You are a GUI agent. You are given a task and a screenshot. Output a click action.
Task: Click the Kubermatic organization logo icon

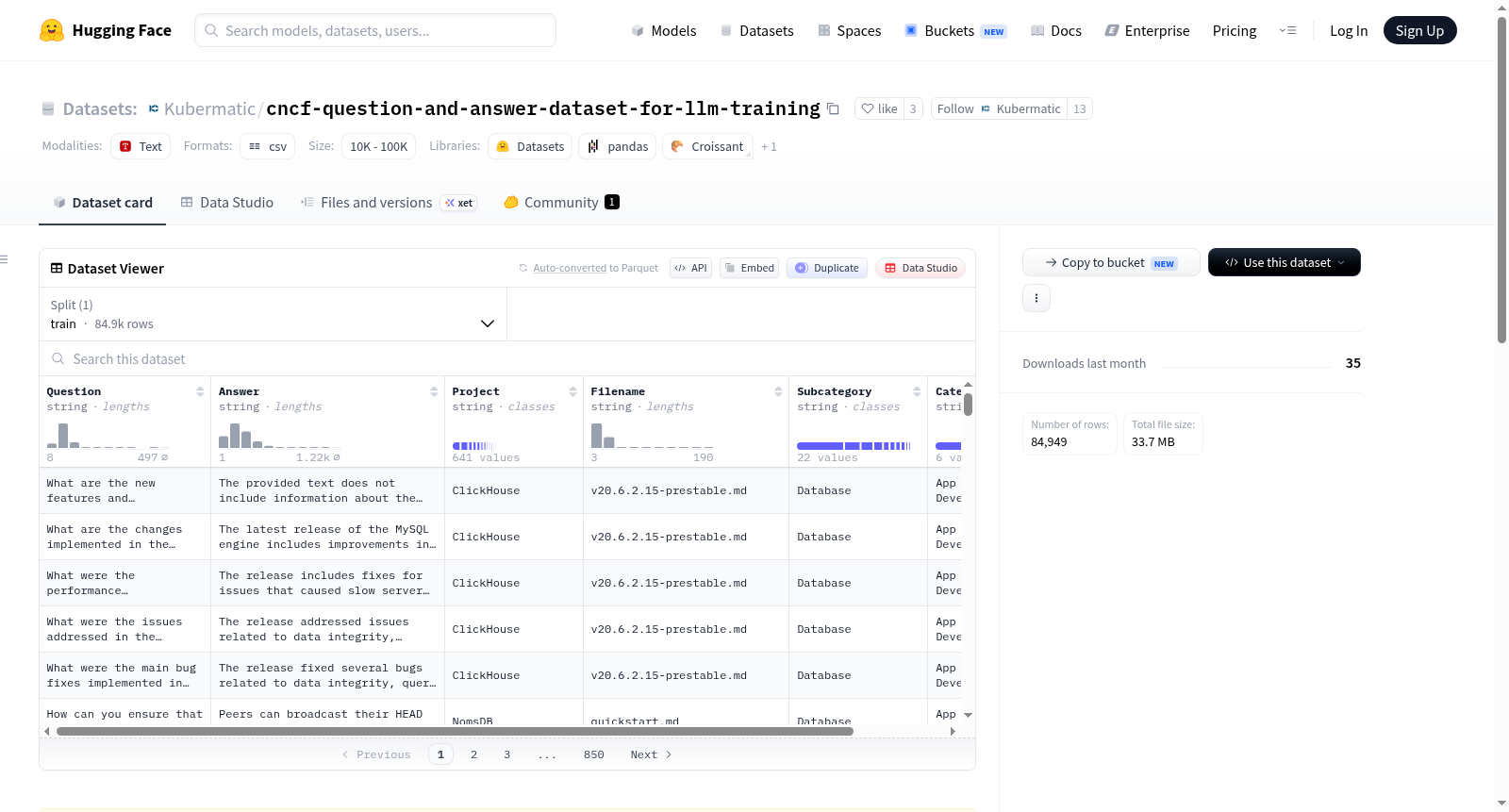[x=154, y=108]
